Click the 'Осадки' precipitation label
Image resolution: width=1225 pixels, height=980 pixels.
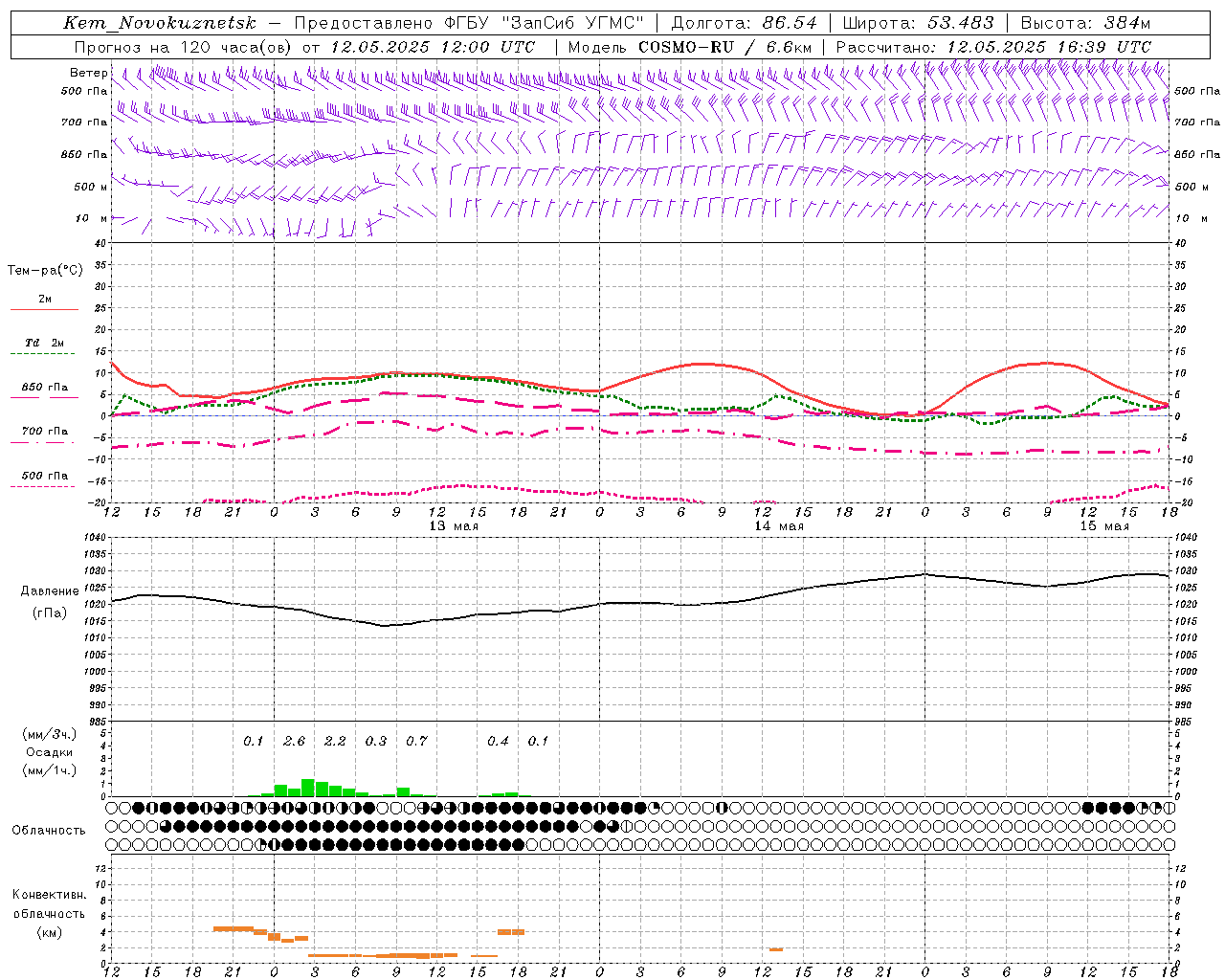coord(49,752)
